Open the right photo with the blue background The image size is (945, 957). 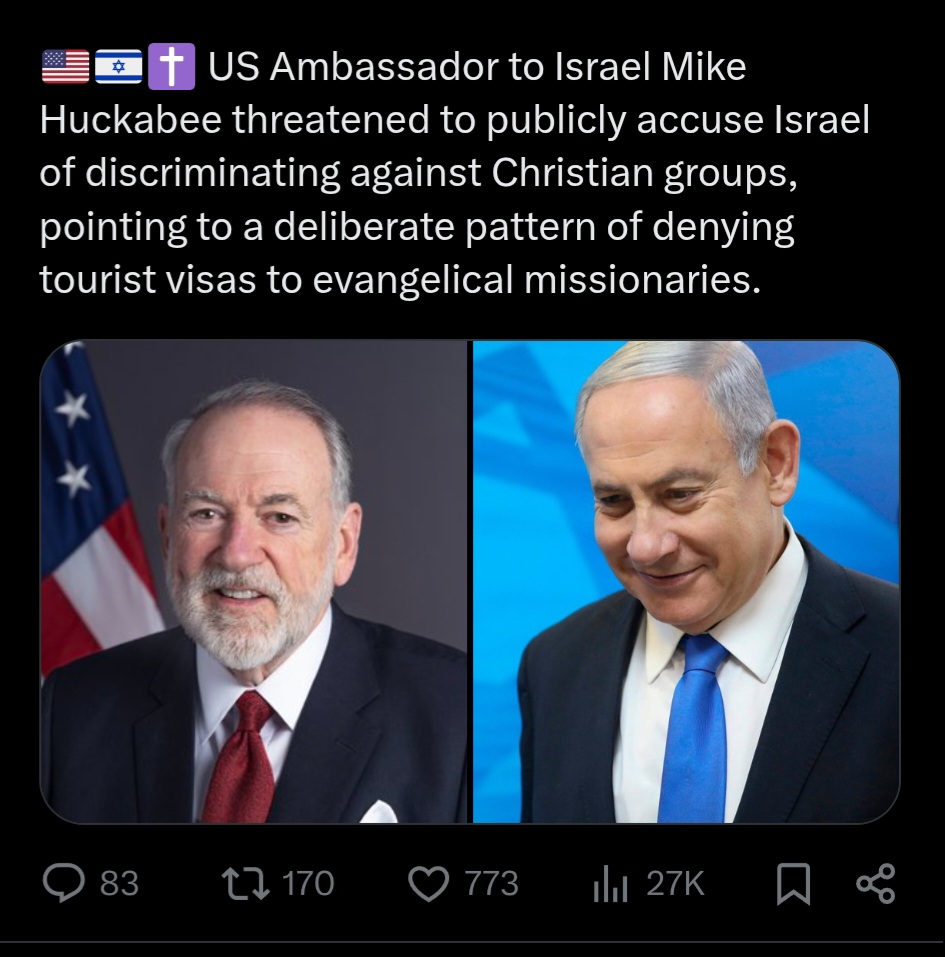(686, 582)
